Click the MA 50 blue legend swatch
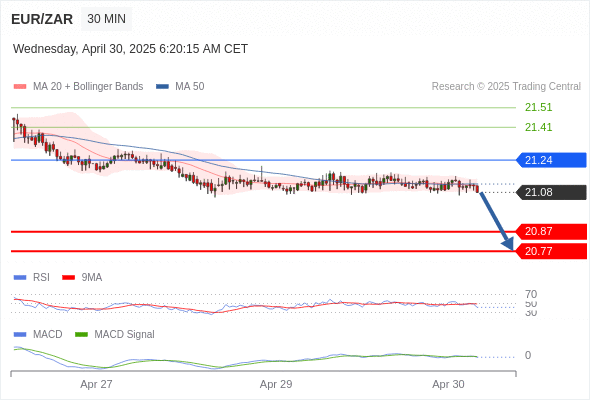 tap(162, 87)
